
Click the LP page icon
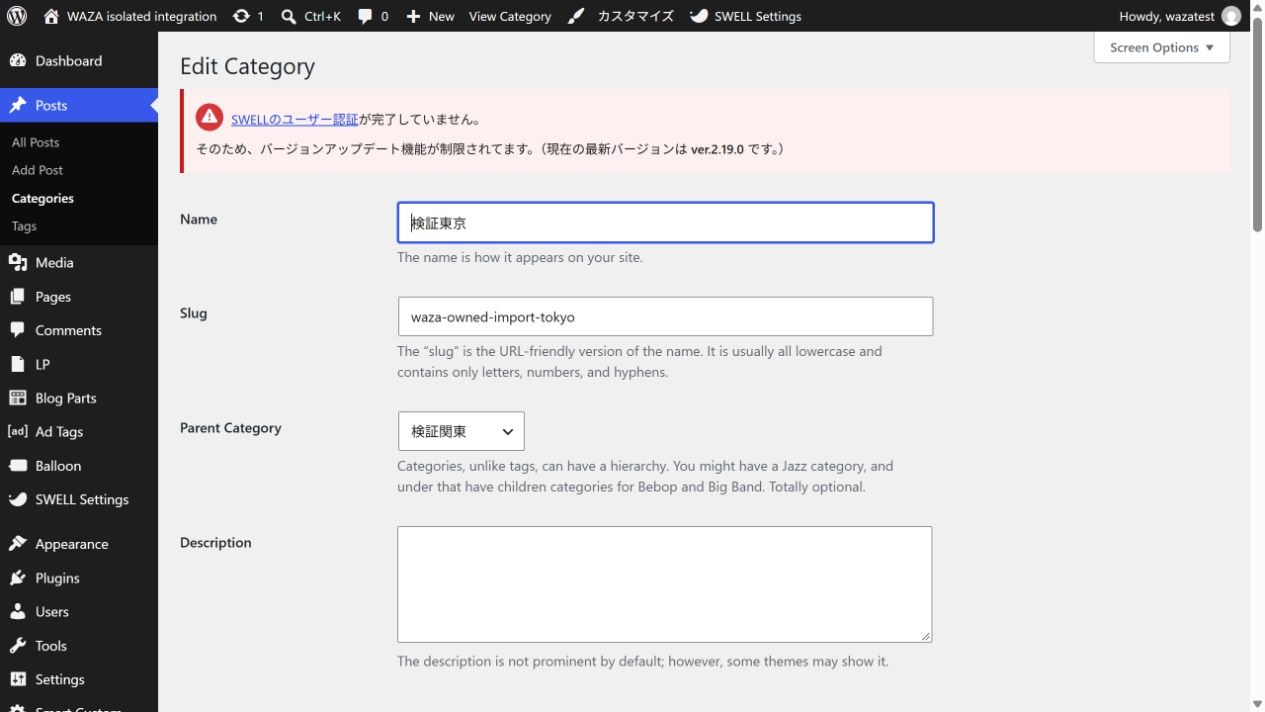click(17, 364)
